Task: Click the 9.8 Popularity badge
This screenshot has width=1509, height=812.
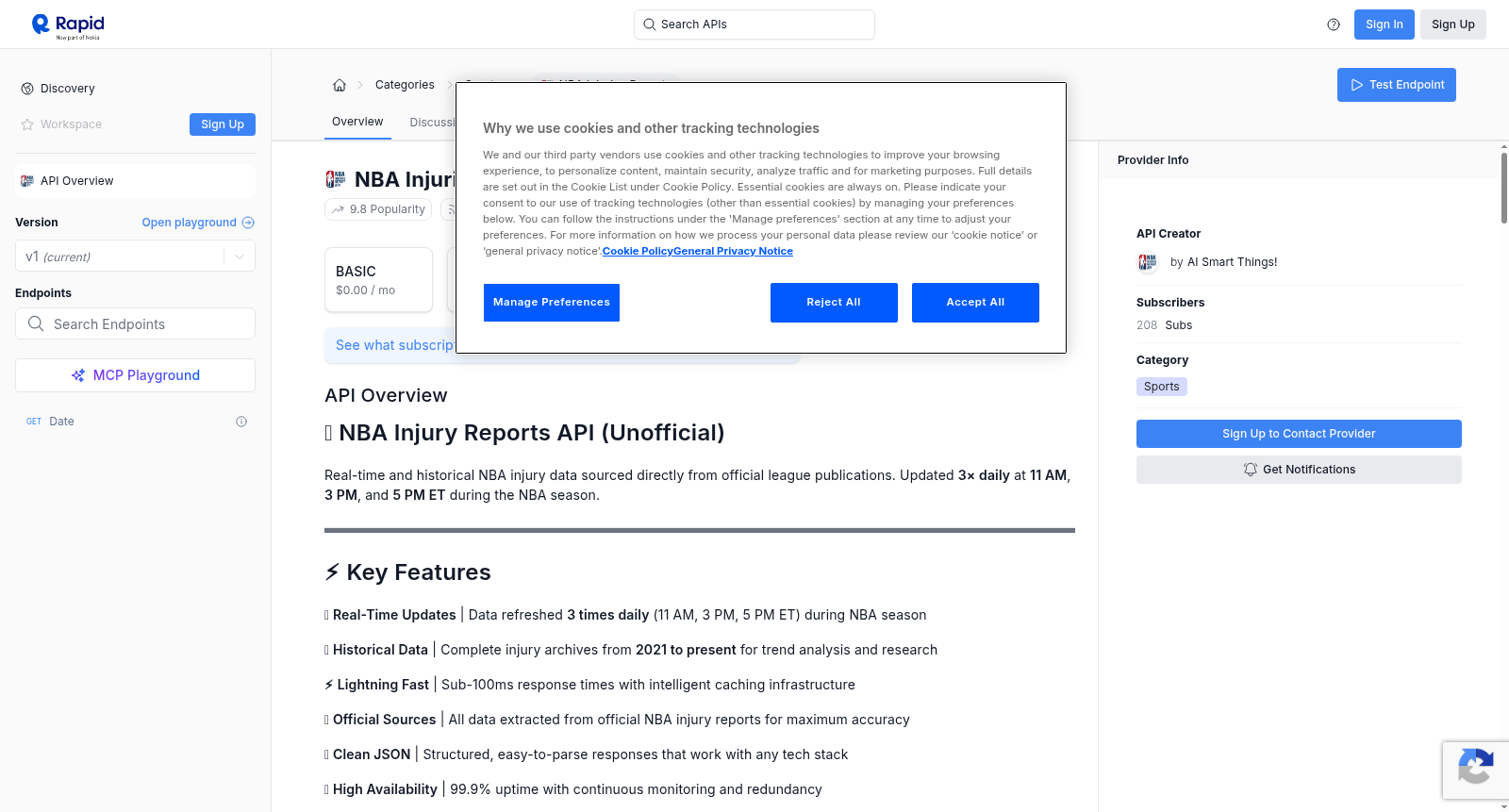Action: click(378, 209)
